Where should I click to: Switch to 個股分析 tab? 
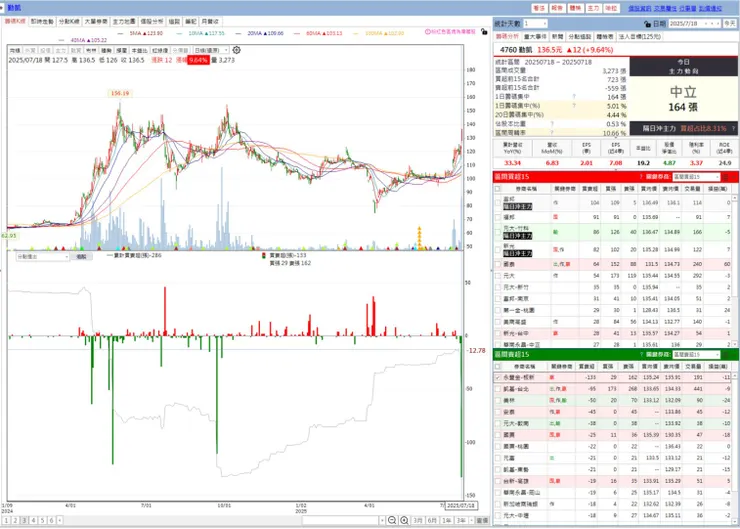pos(152,22)
